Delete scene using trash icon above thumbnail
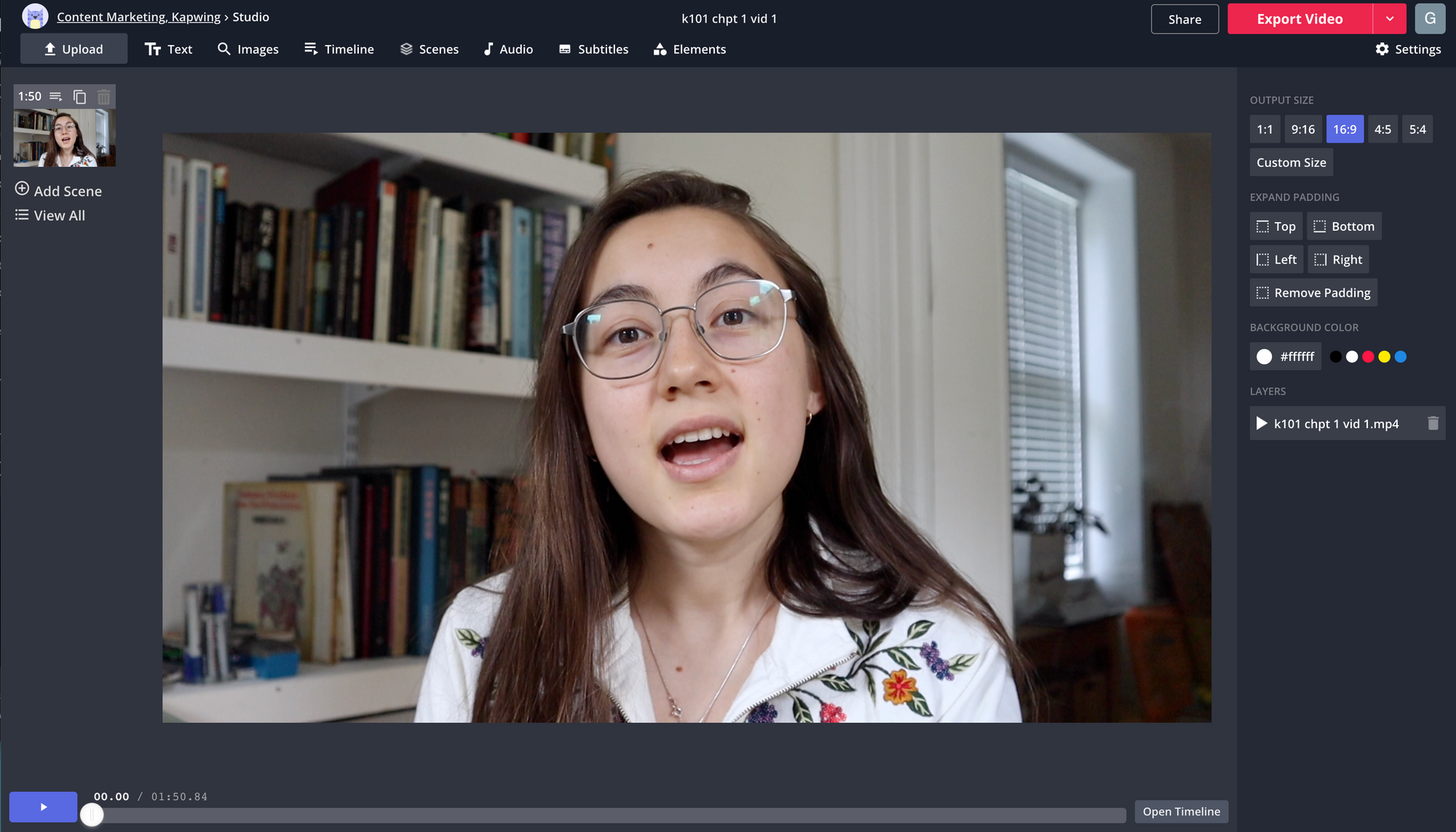 coord(104,97)
